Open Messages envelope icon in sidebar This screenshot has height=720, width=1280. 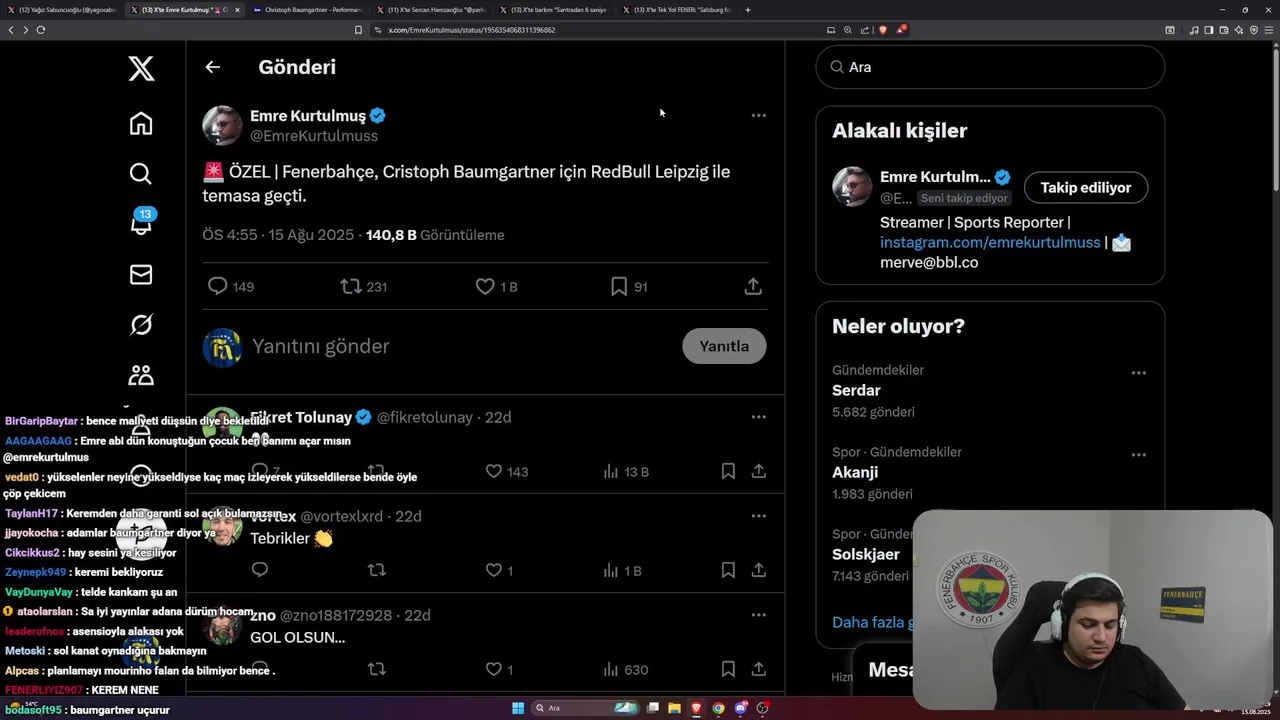(x=141, y=274)
